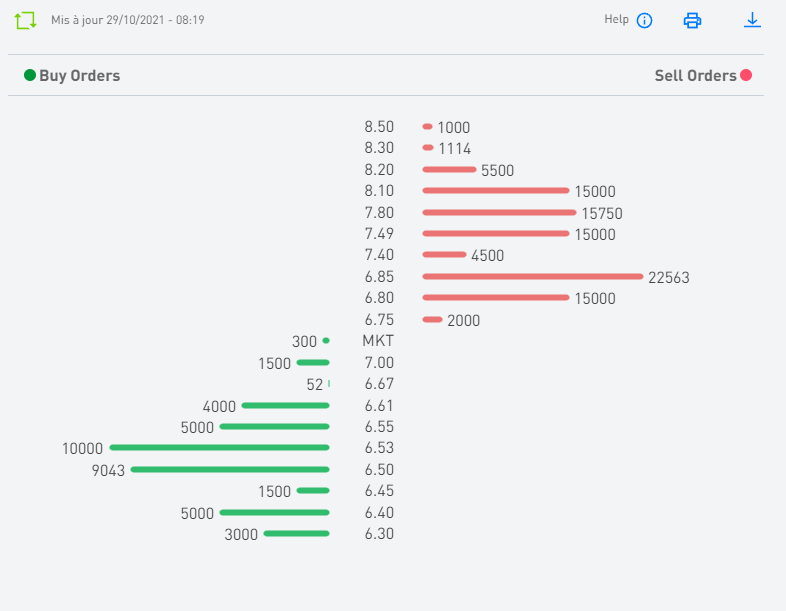
Task: Click the green Buy Orders legend dot
Action: pos(30,75)
